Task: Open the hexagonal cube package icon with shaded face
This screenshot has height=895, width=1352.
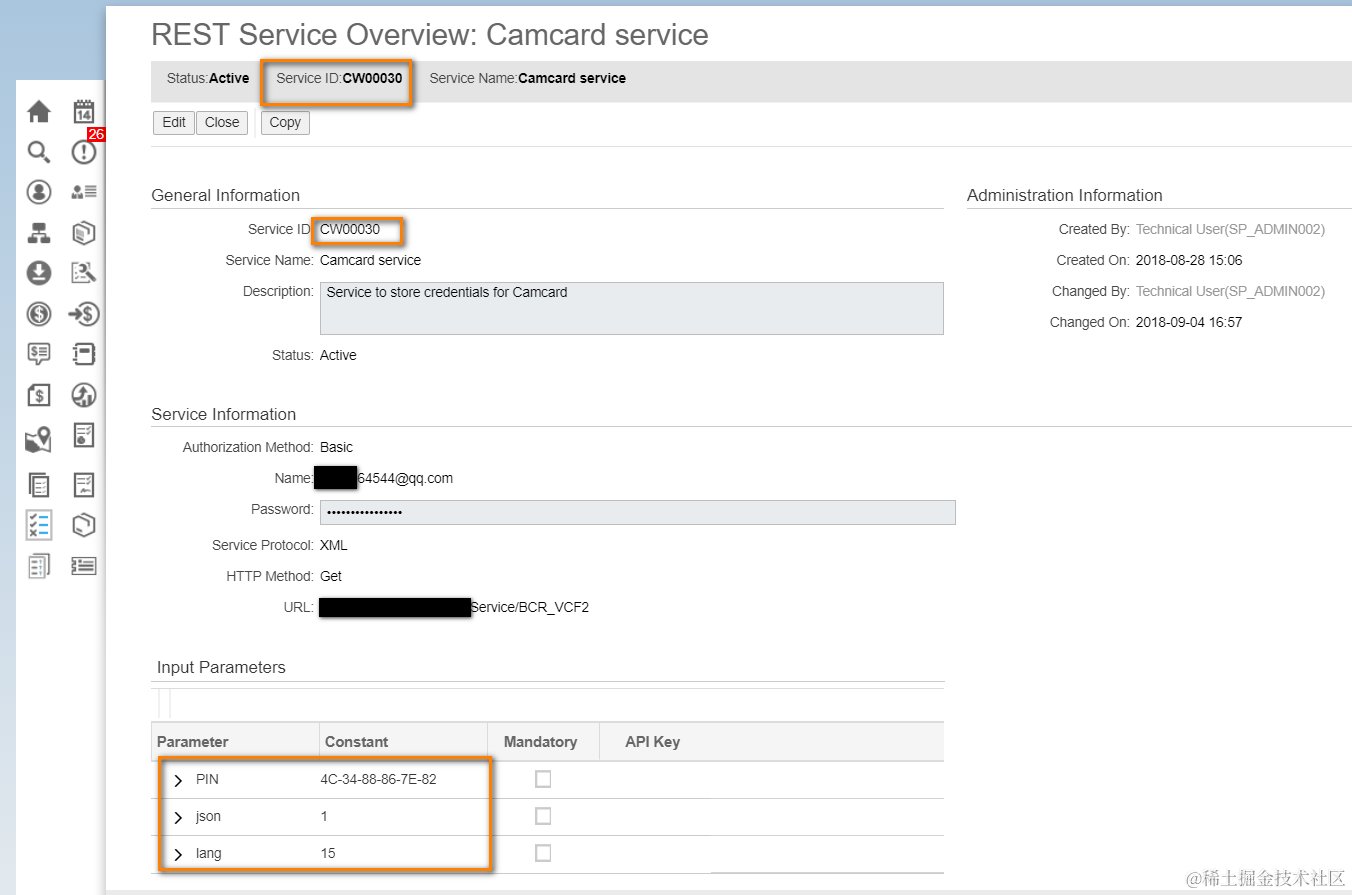Action: (x=84, y=233)
